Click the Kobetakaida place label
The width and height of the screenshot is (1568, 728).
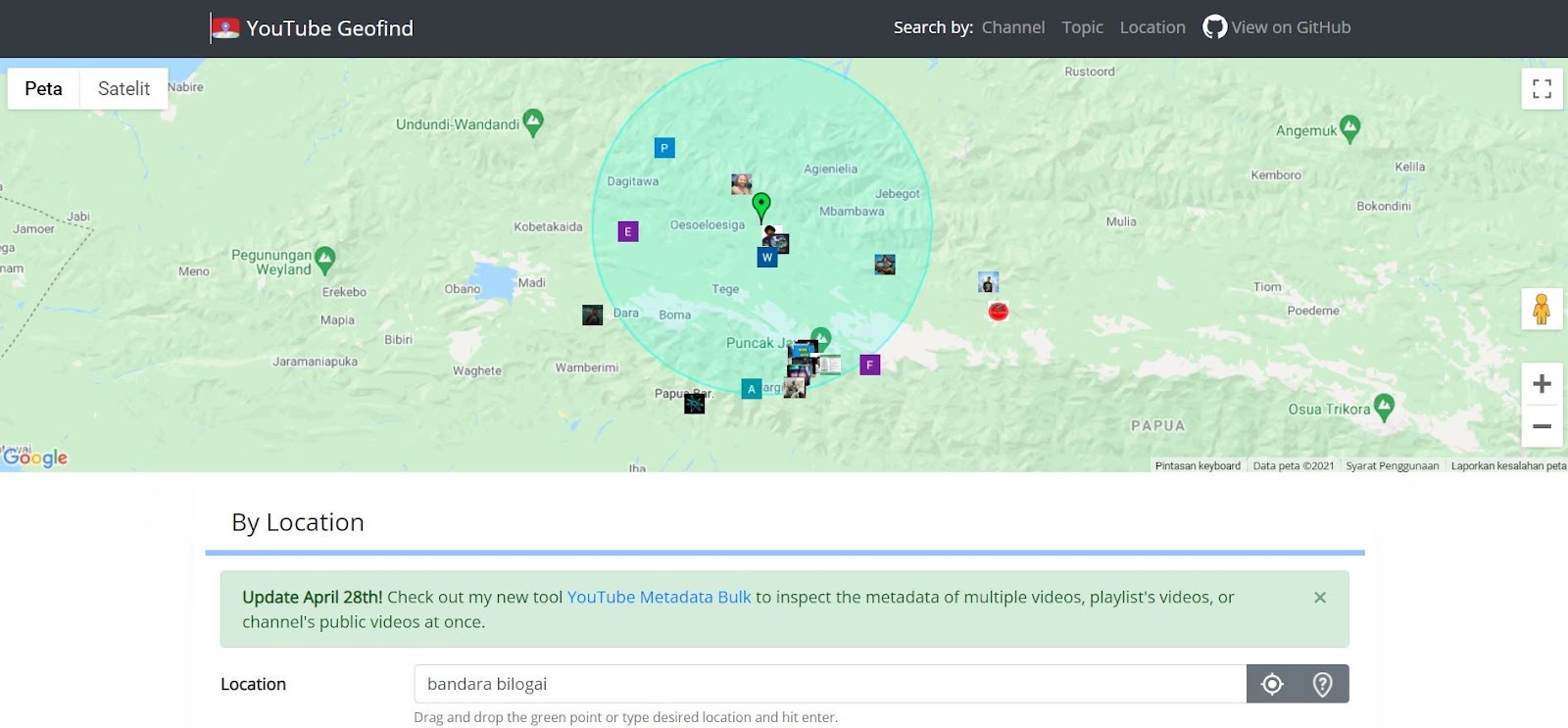(x=548, y=226)
